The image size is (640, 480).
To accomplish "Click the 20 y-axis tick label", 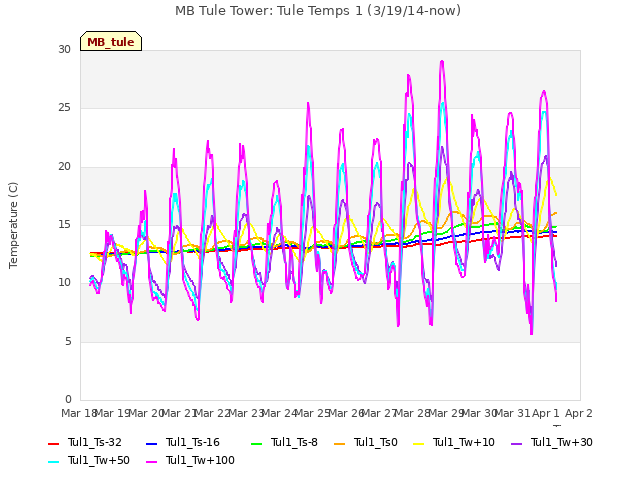I will (64, 167).
